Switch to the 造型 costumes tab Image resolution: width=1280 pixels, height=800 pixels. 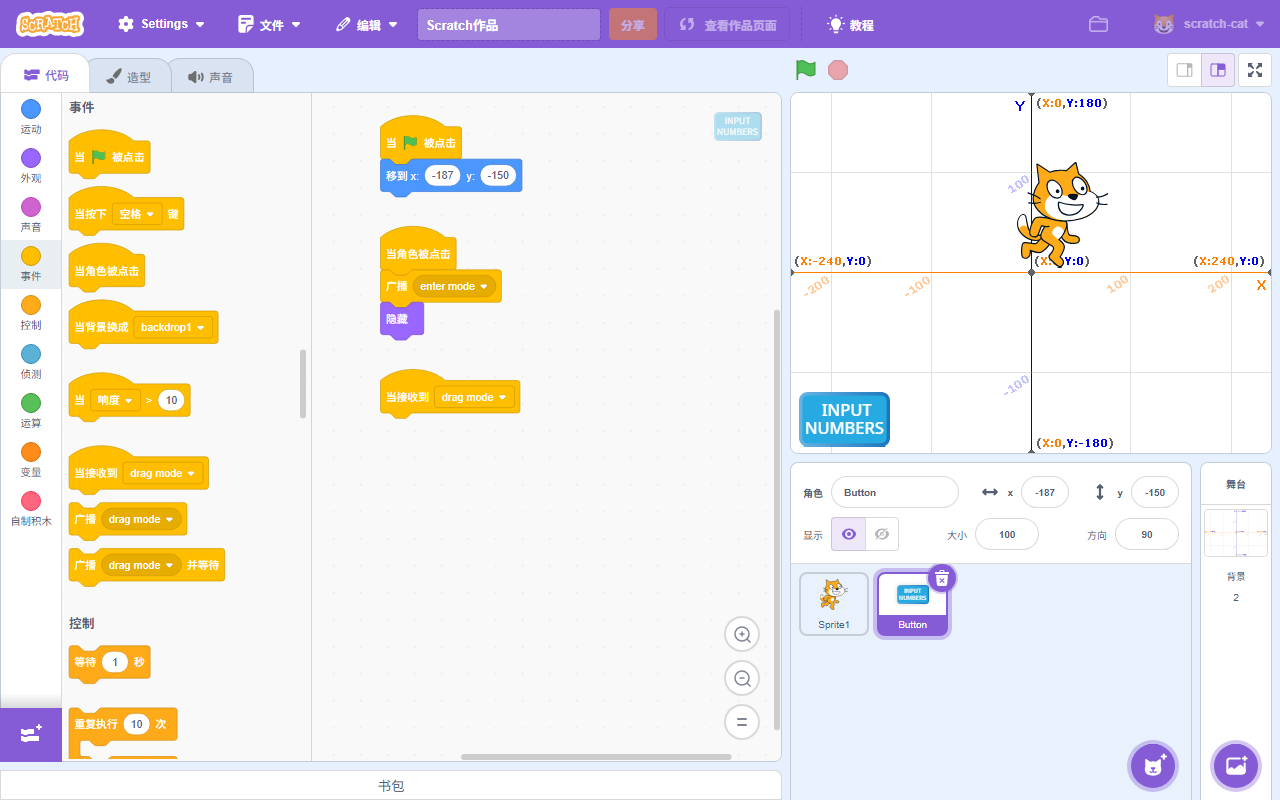pyautogui.click(x=128, y=77)
